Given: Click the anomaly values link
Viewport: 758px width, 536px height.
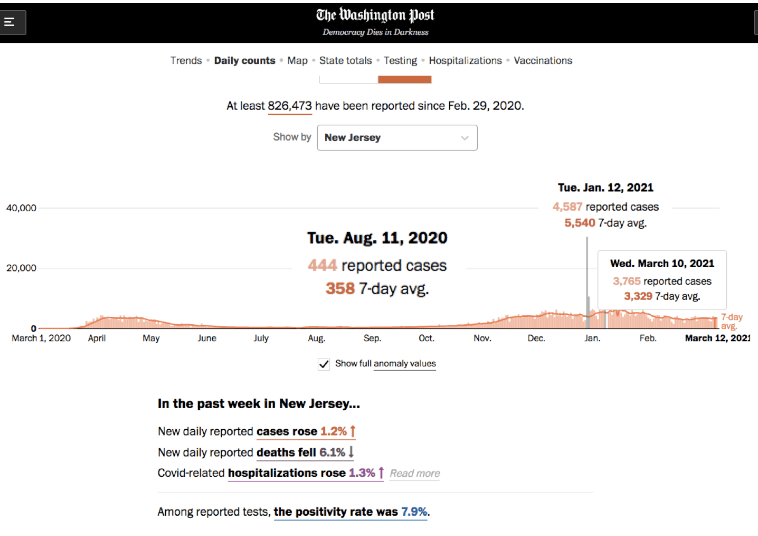Looking at the screenshot, I should (x=404, y=364).
